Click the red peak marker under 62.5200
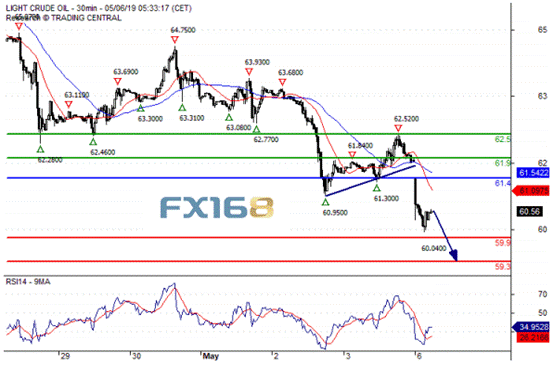554x366 pixels. [x=398, y=128]
